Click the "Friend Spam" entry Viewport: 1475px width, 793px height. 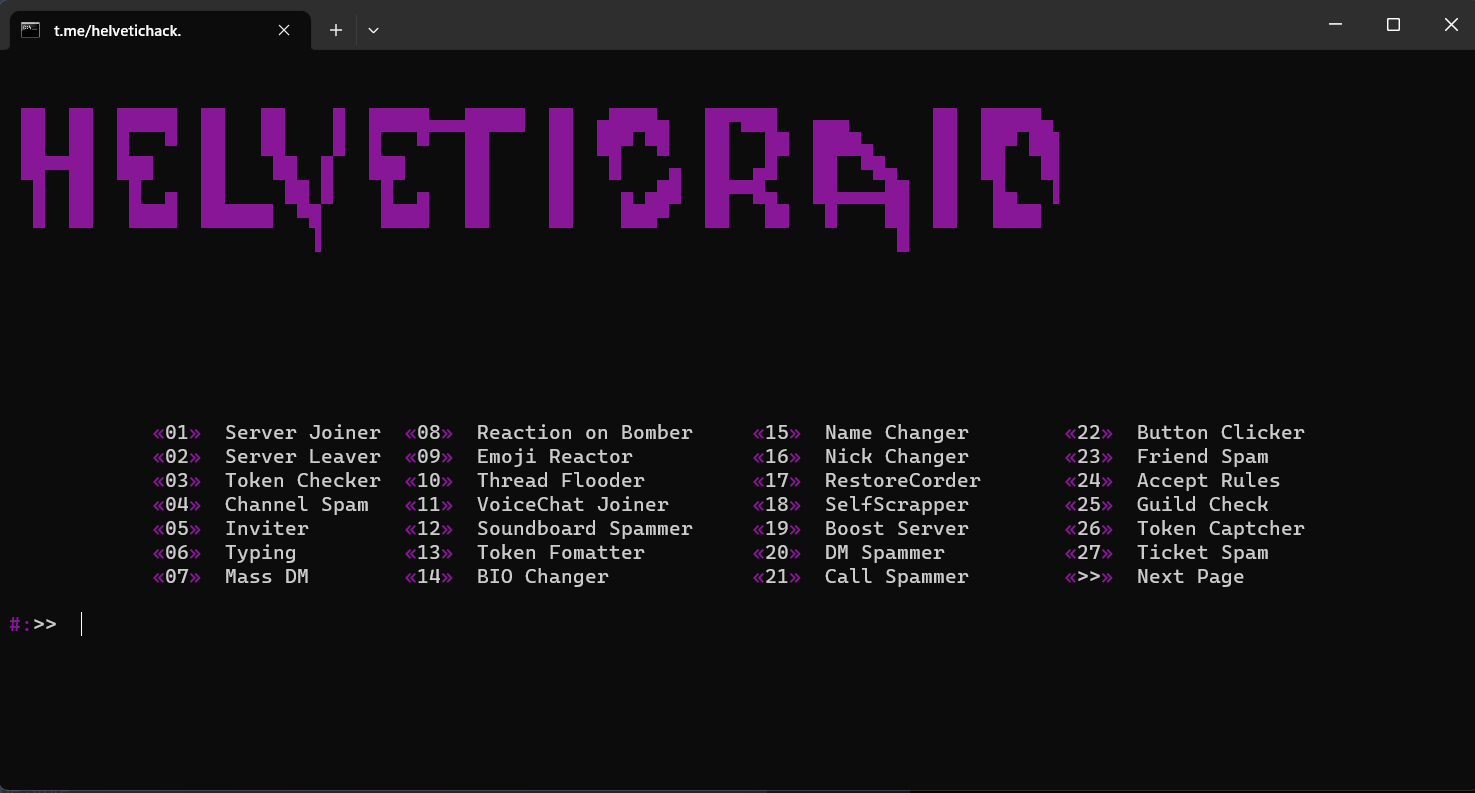(x=1203, y=457)
